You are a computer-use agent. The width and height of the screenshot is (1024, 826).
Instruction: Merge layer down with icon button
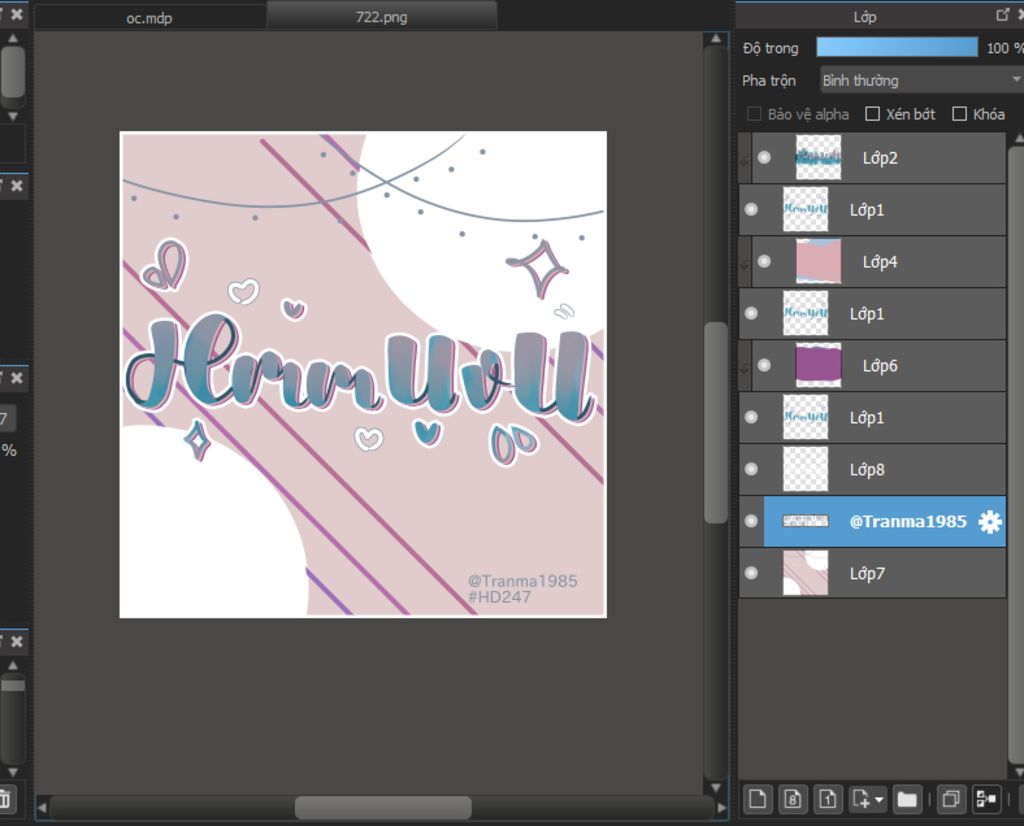986,799
